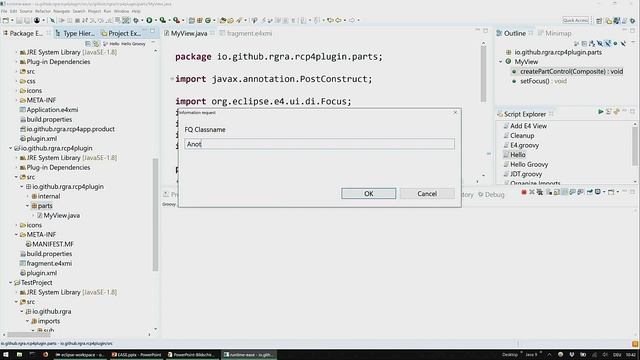Click the FQ Classname text field

[x=319, y=144]
